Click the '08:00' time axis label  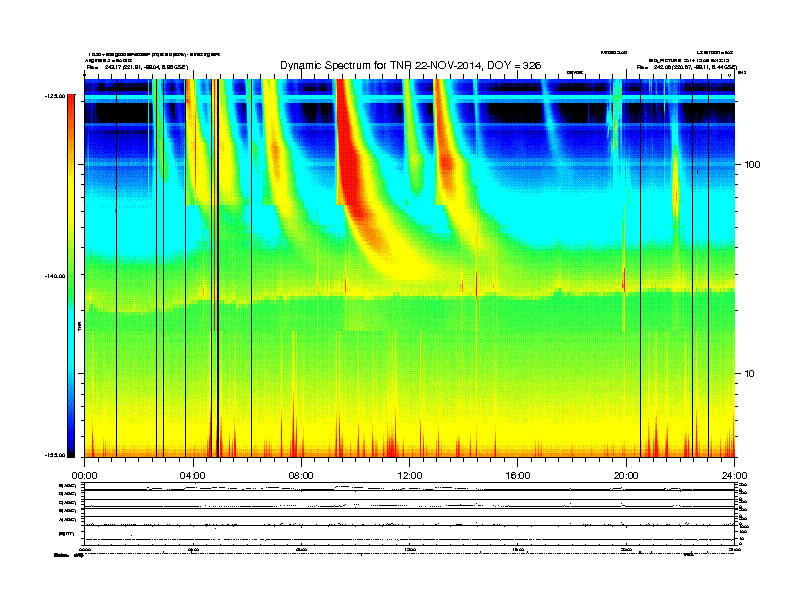click(301, 476)
